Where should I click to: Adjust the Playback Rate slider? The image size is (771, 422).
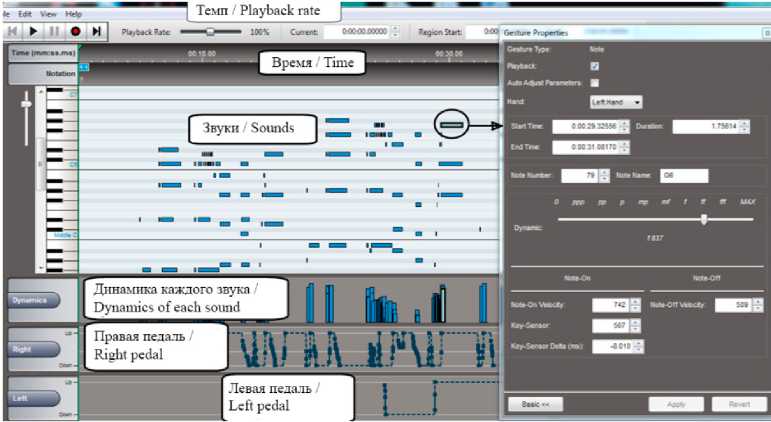(x=210, y=32)
